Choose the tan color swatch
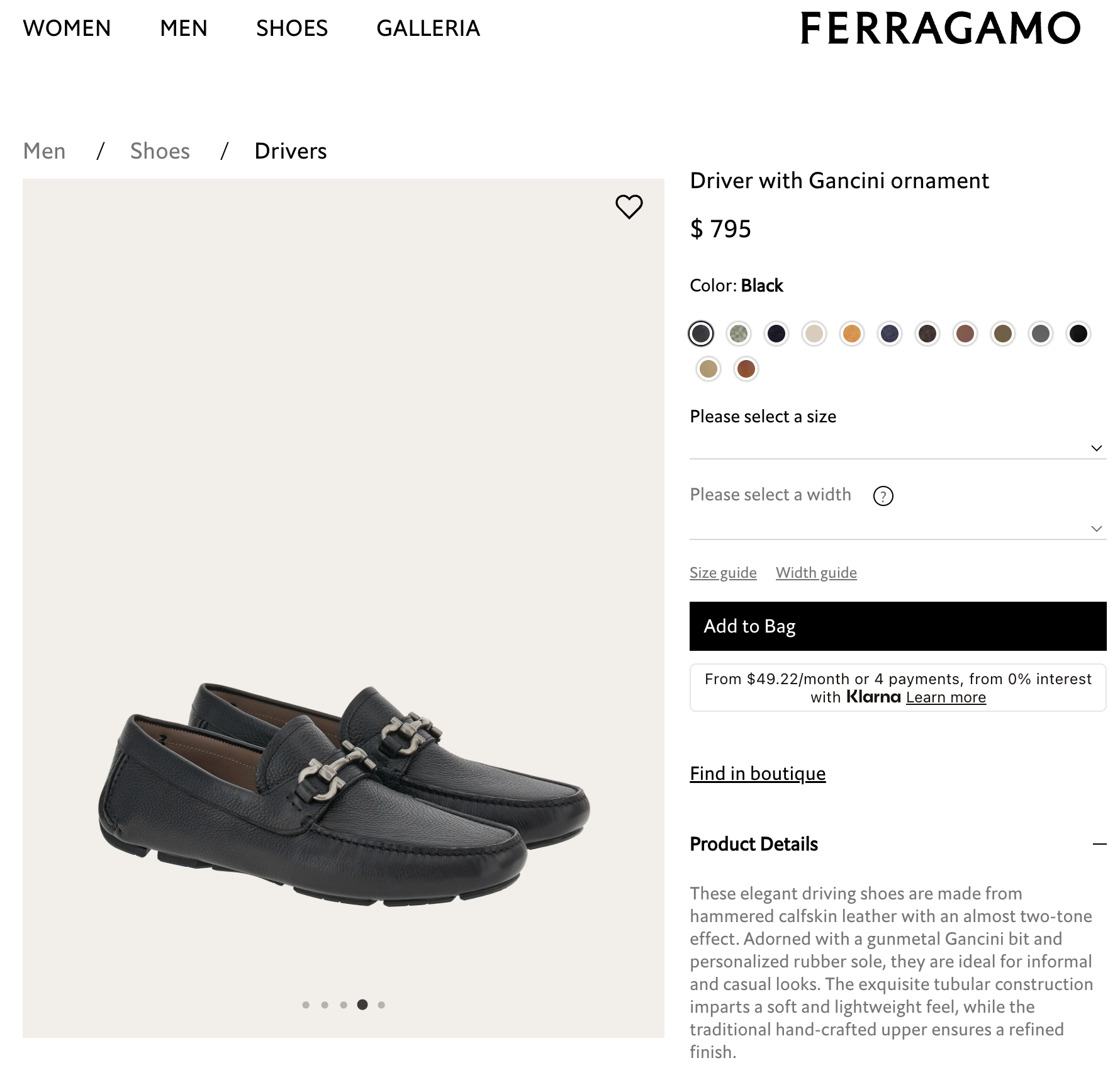The width and height of the screenshot is (1120, 1070). (x=708, y=369)
